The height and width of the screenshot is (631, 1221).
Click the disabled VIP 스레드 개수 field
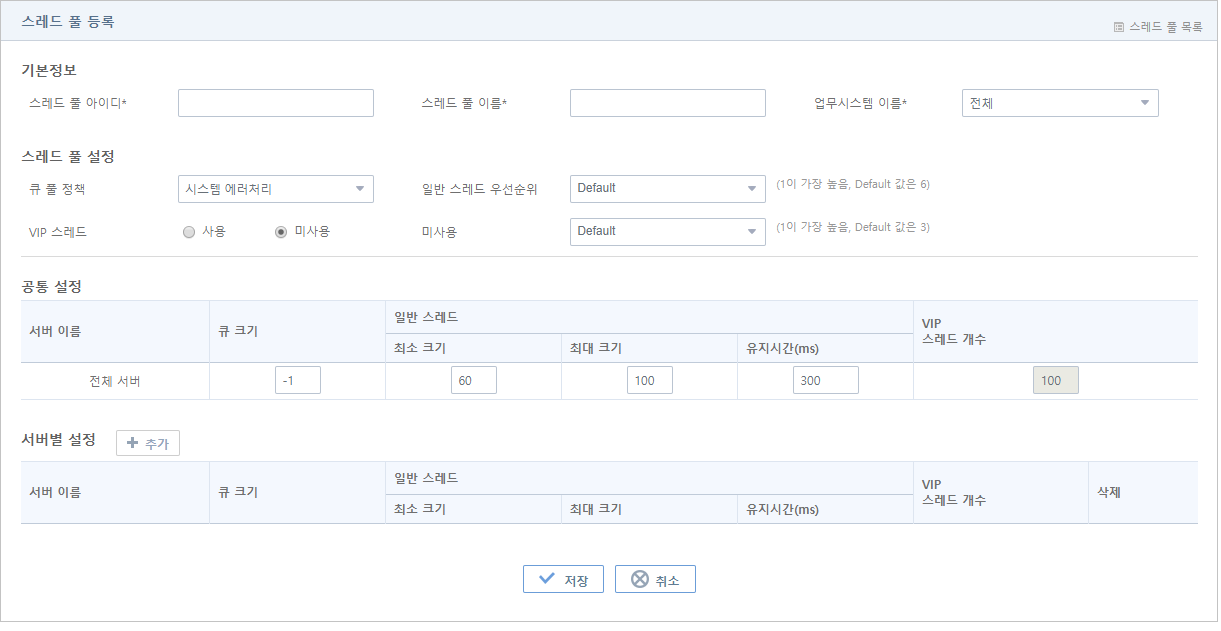1055,381
